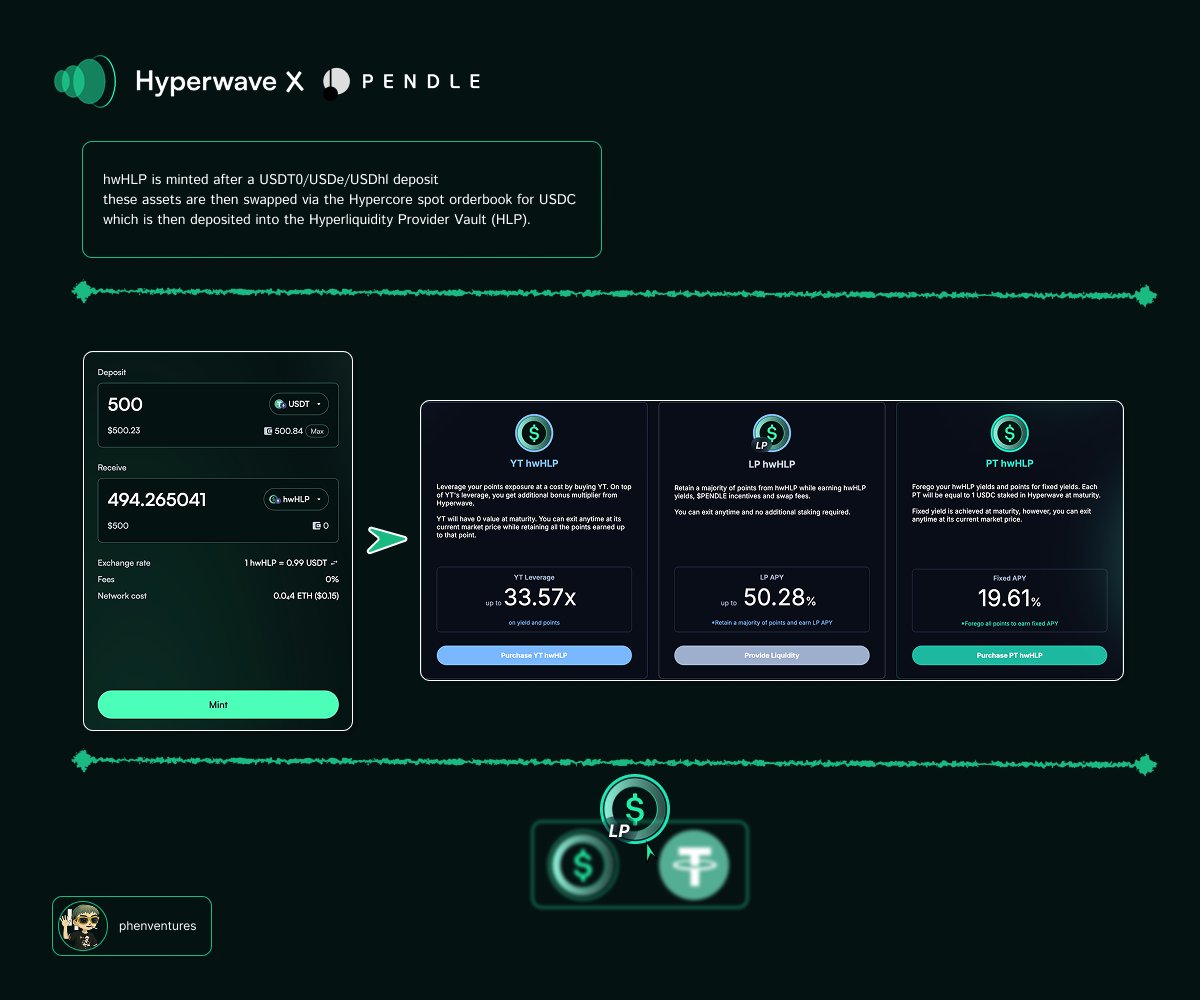1200x1000 pixels.
Task: Click the "500.84" wallet balance value
Action: 288,431
